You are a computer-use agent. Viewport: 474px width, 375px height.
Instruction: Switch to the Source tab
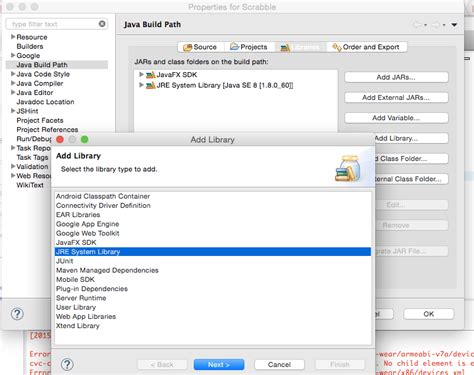[x=201, y=47]
